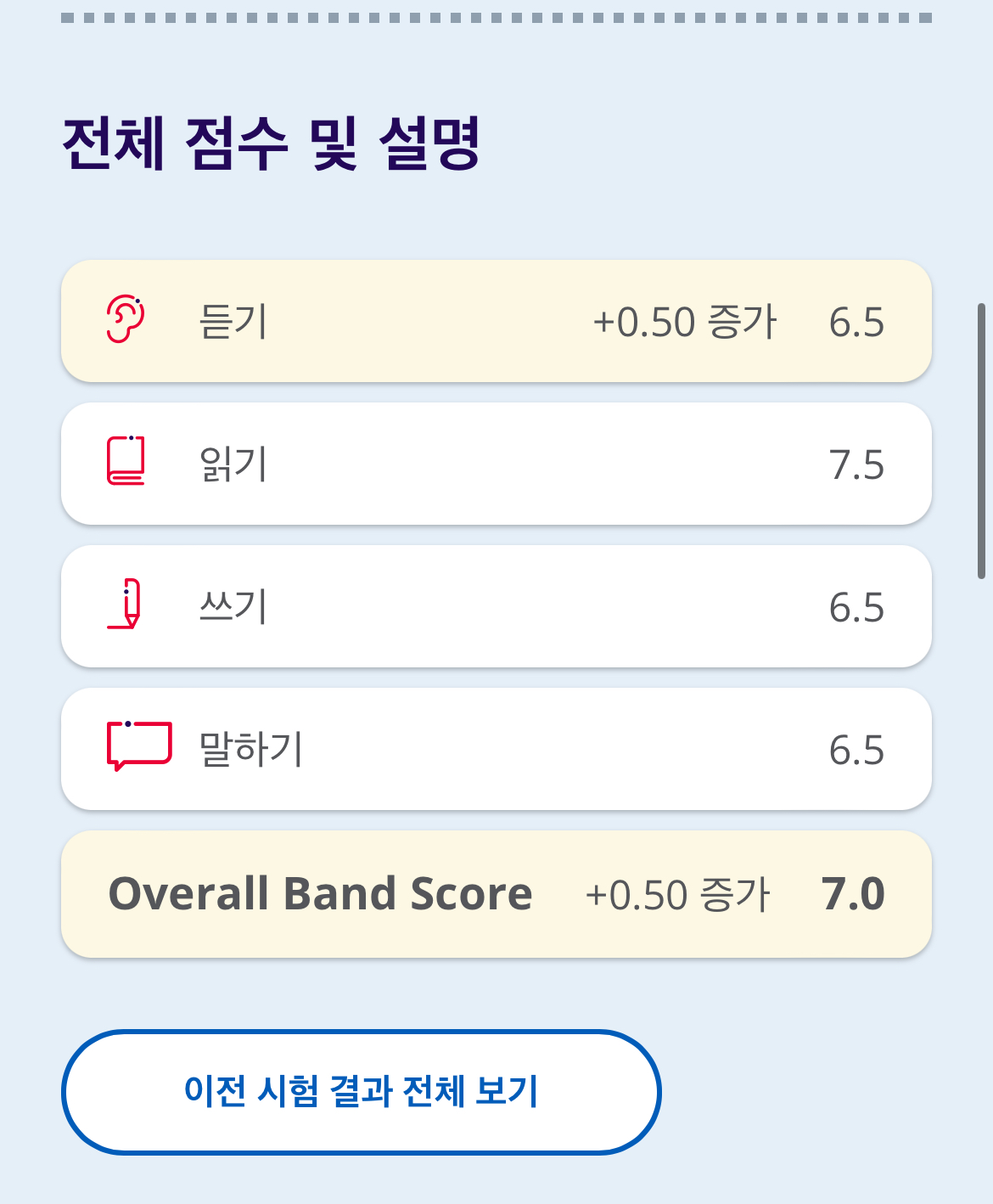Click the vertical scrollbar handle
The width and height of the screenshot is (993, 1204).
(981, 441)
